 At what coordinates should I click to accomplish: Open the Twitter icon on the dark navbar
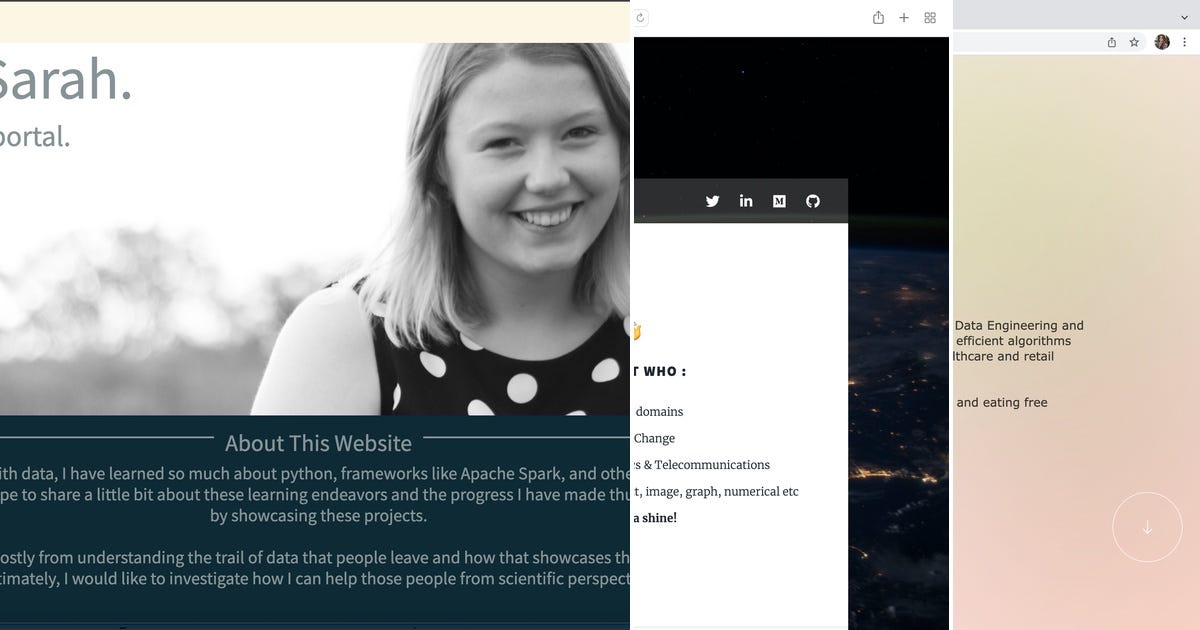712,200
